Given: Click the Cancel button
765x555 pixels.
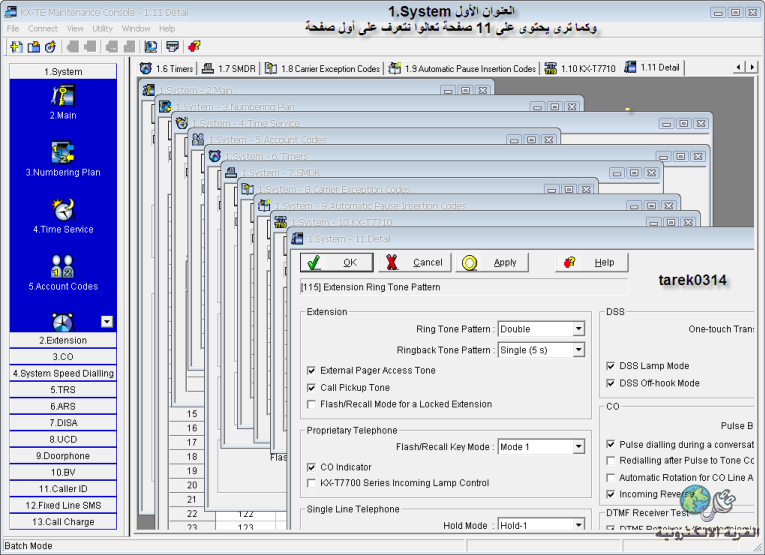Looking at the screenshot, I should click(x=415, y=262).
